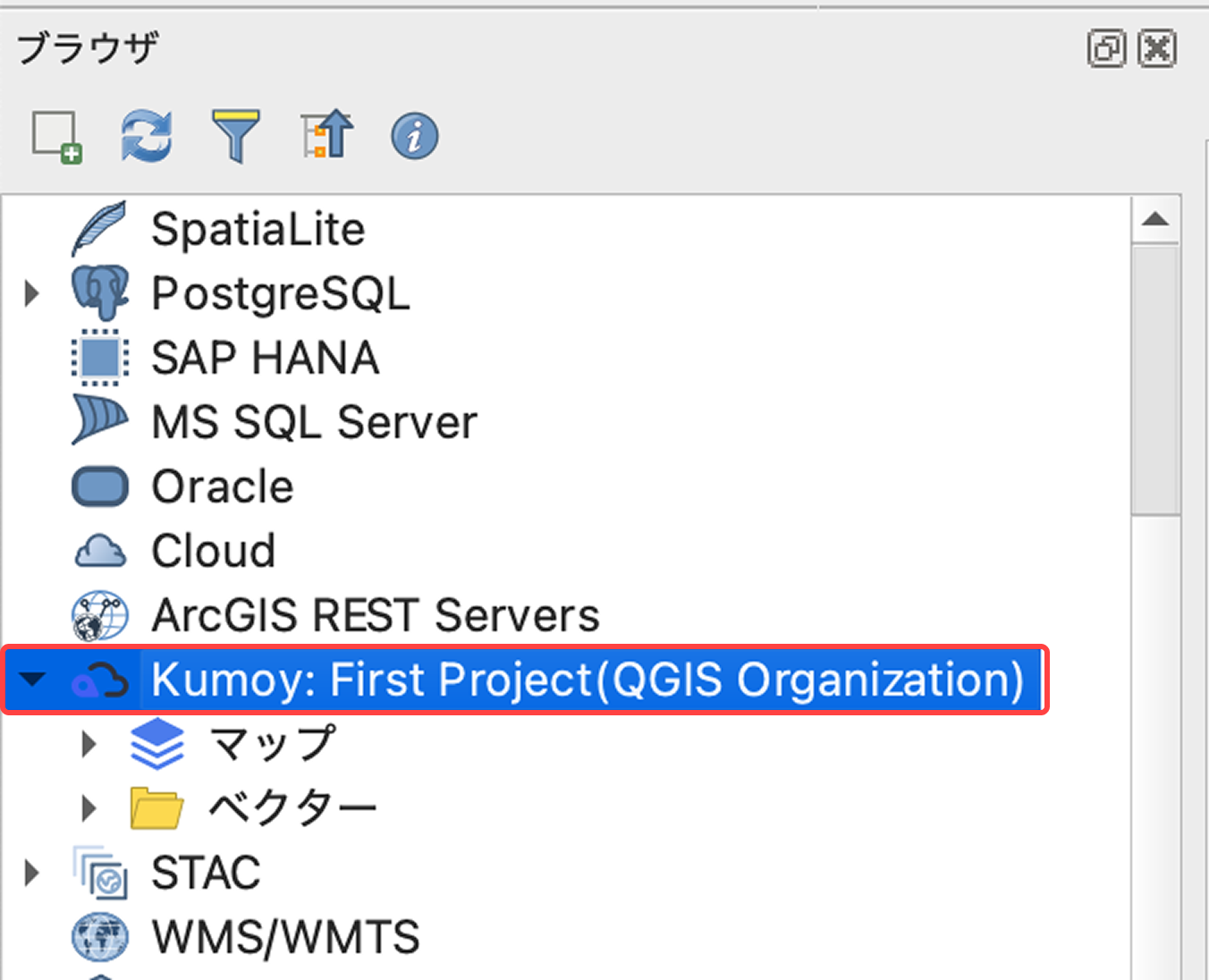Expand the STAC tree node

point(32,873)
